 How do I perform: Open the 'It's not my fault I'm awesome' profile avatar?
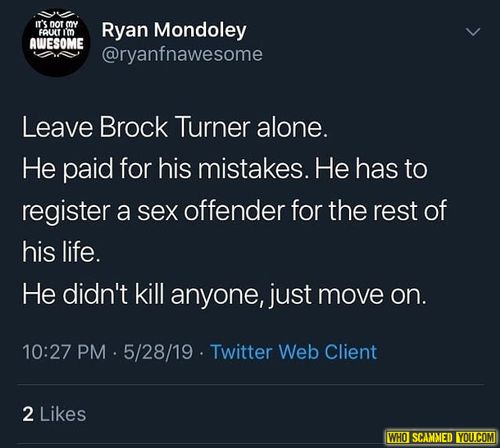coord(56,43)
